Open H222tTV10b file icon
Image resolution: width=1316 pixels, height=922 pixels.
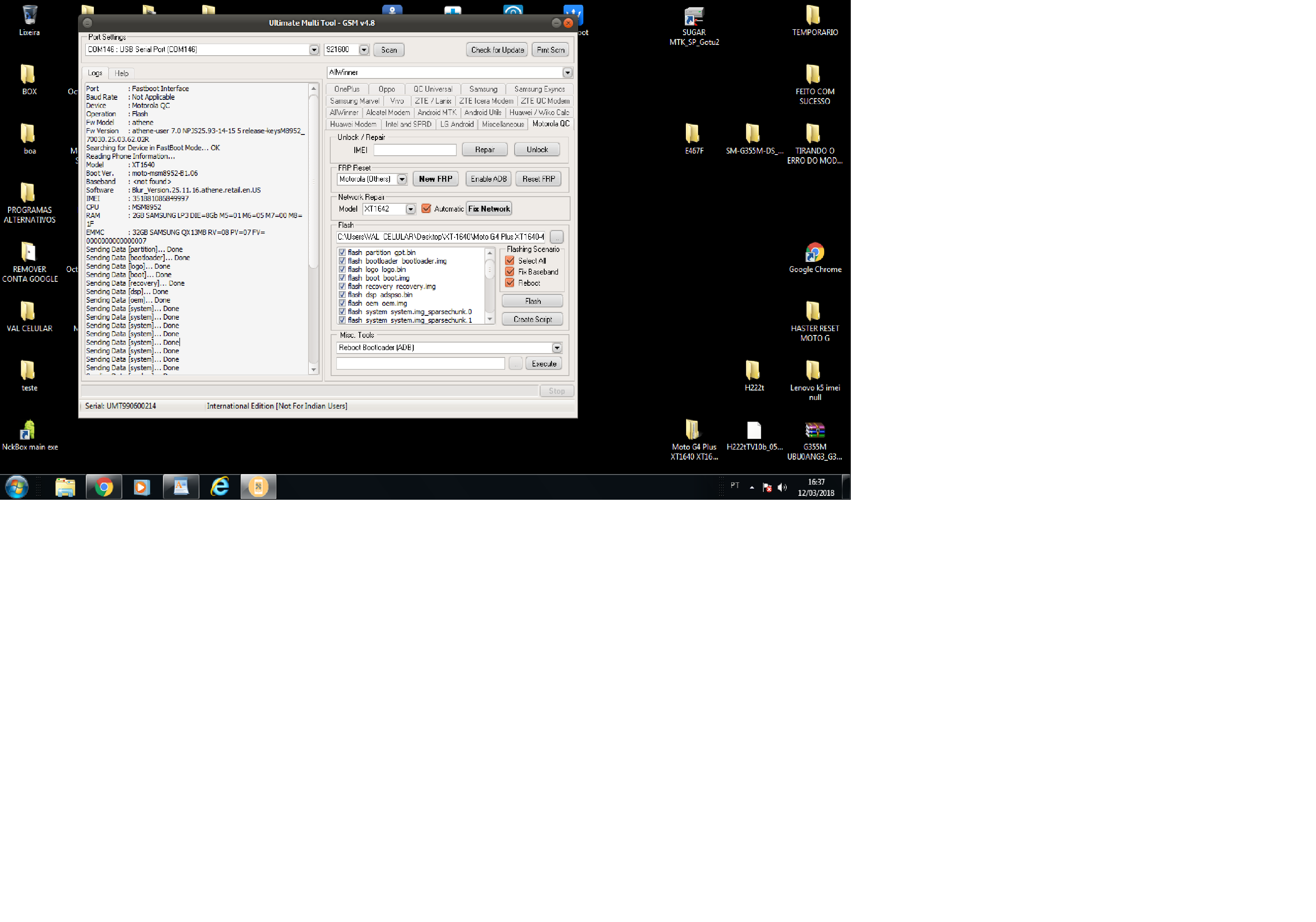tap(754, 435)
